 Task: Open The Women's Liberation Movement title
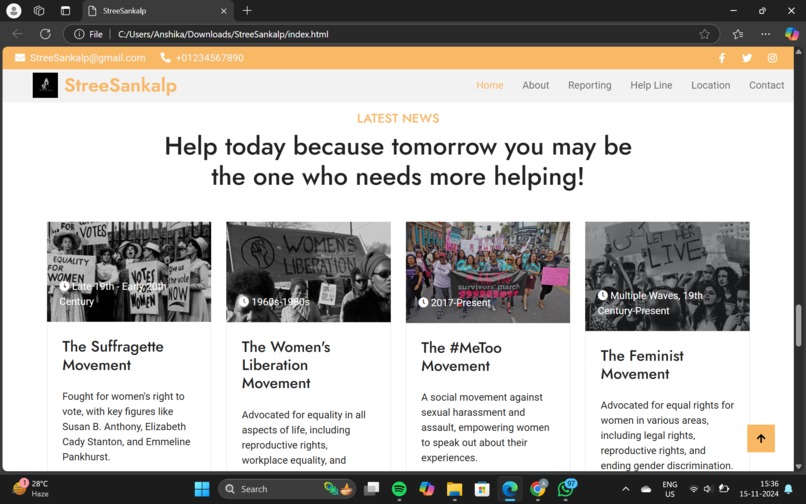pyautogui.click(x=286, y=365)
